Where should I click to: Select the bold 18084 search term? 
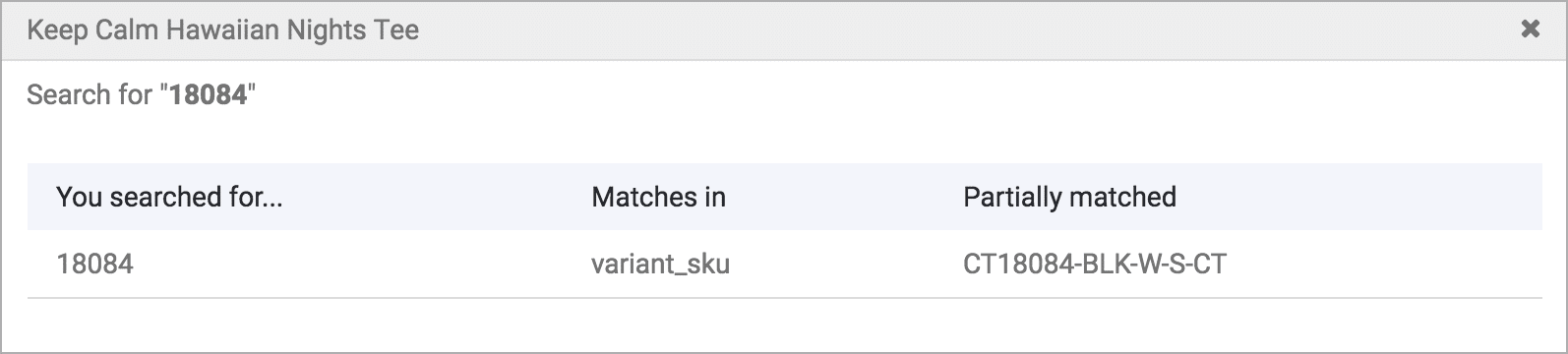tap(208, 94)
